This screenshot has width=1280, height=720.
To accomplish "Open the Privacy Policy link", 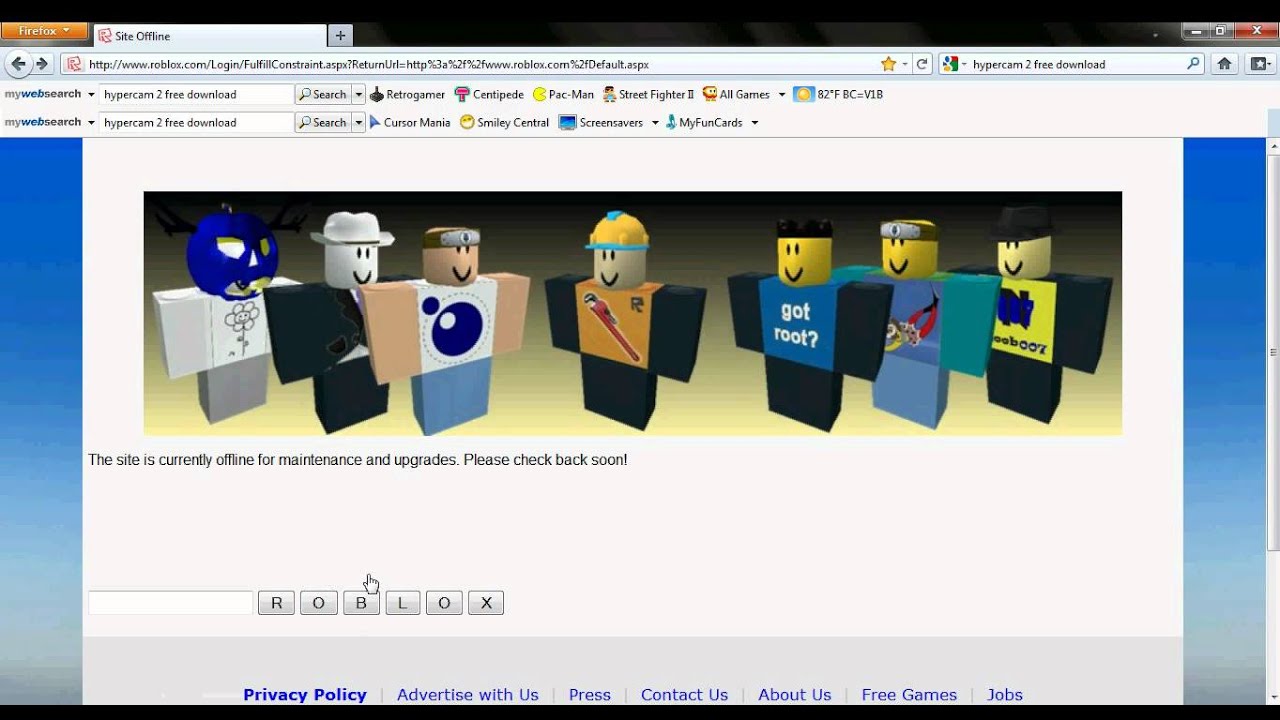I will click(305, 694).
